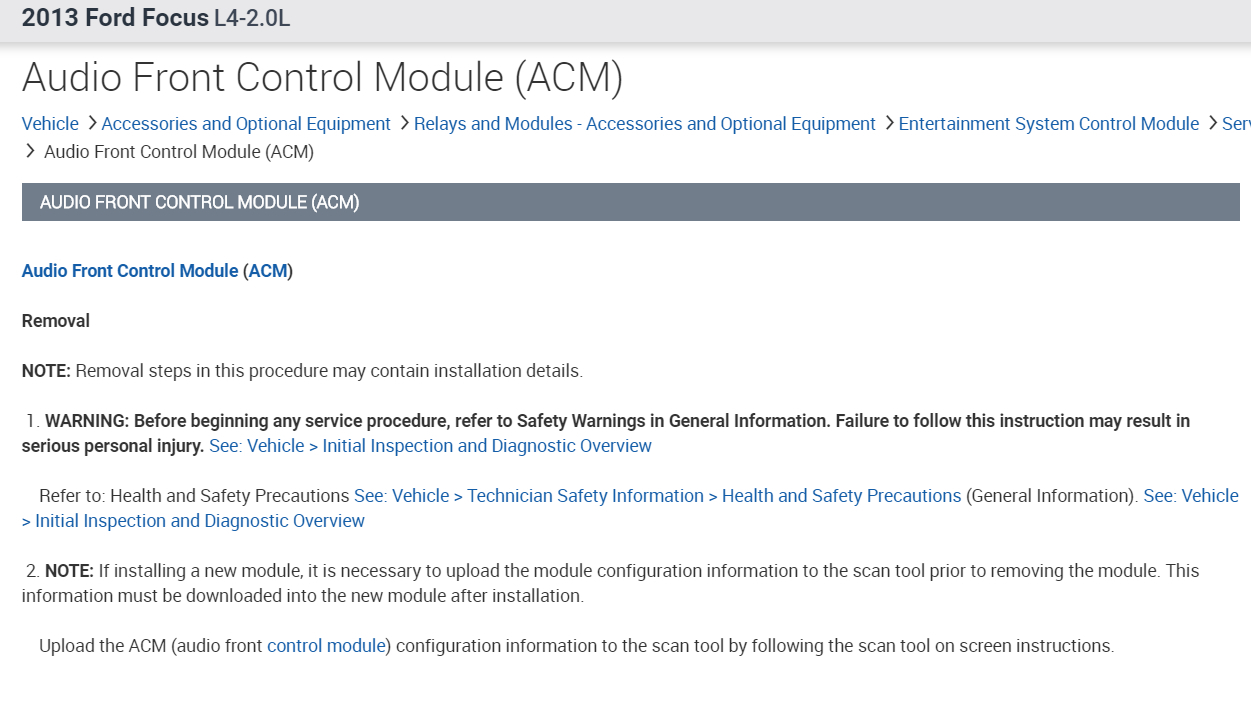Click the large Audio Front Control Module heading
The image size is (1251, 712).
click(x=322, y=78)
